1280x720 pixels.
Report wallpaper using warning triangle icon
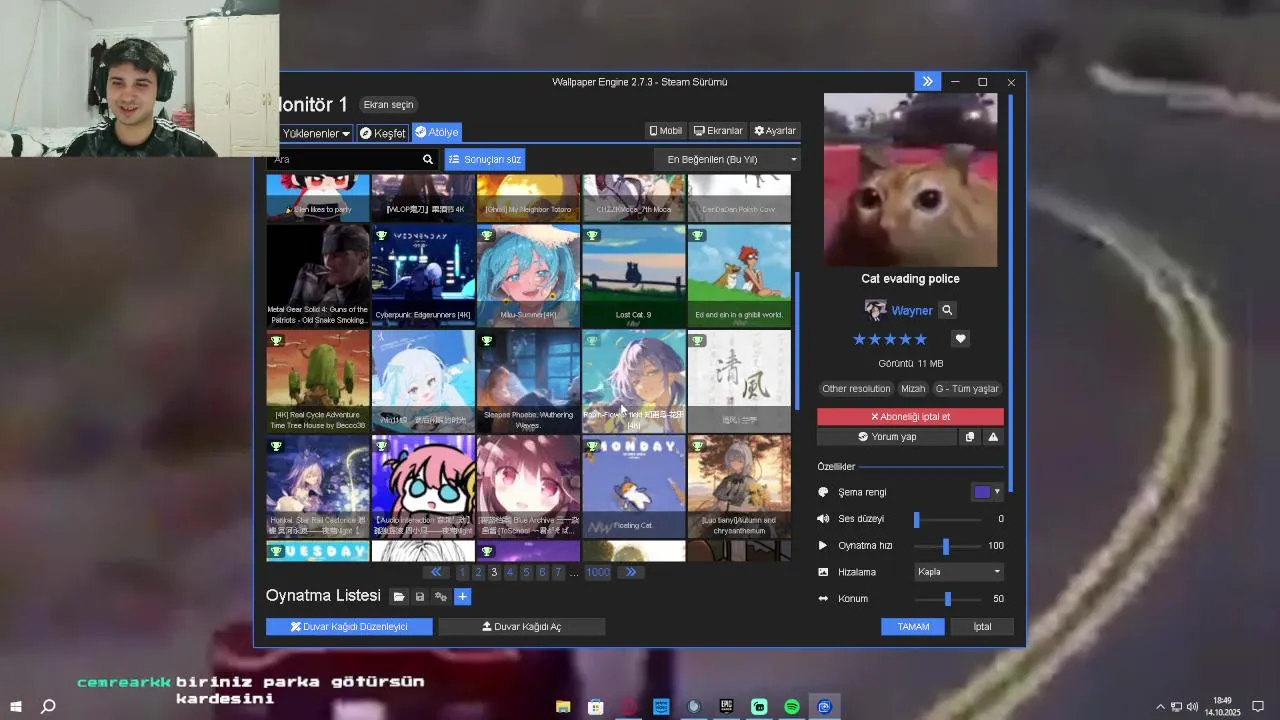(993, 437)
